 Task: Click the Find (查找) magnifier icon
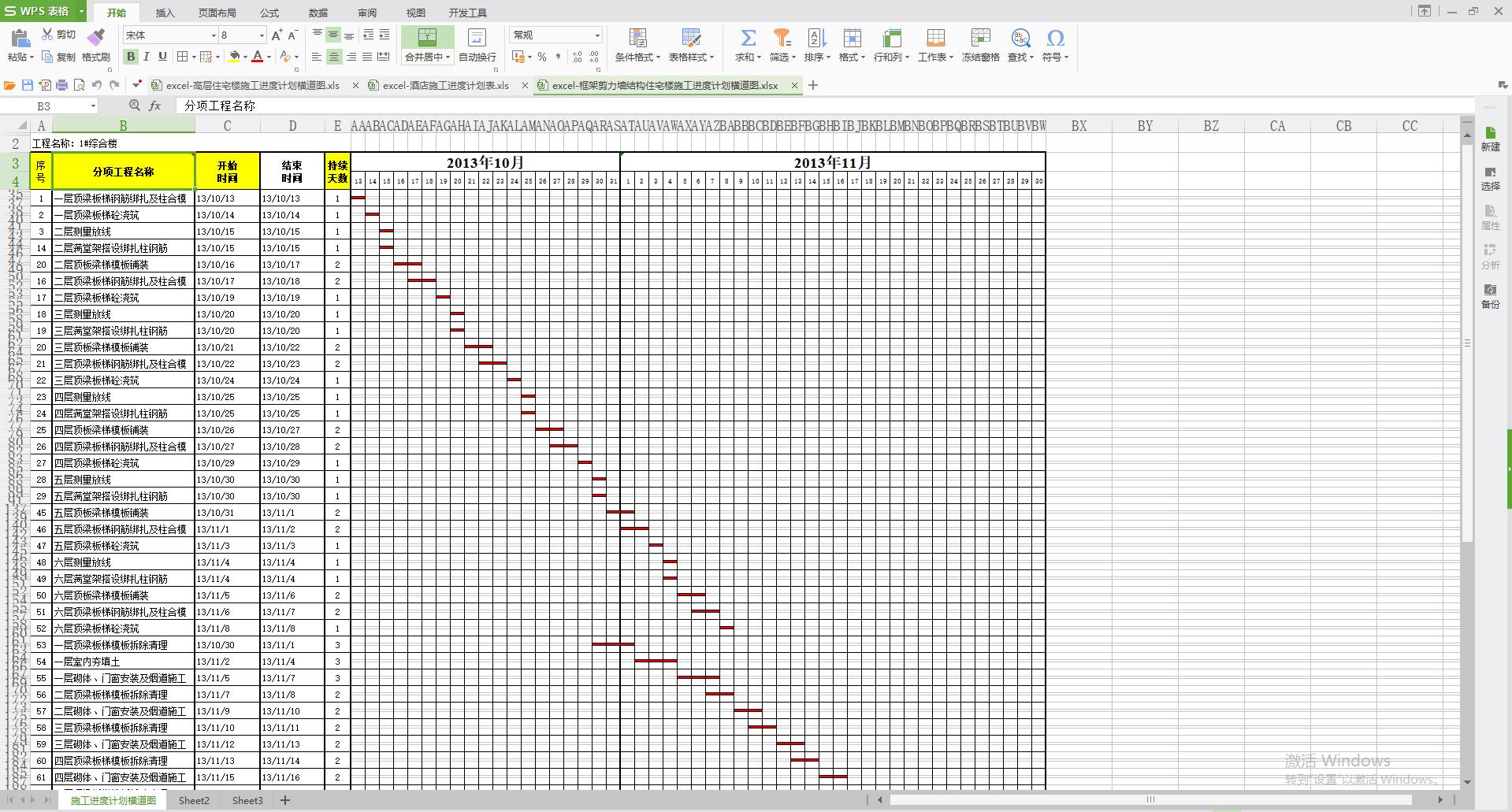pyautogui.click(x=1020, y=38)
